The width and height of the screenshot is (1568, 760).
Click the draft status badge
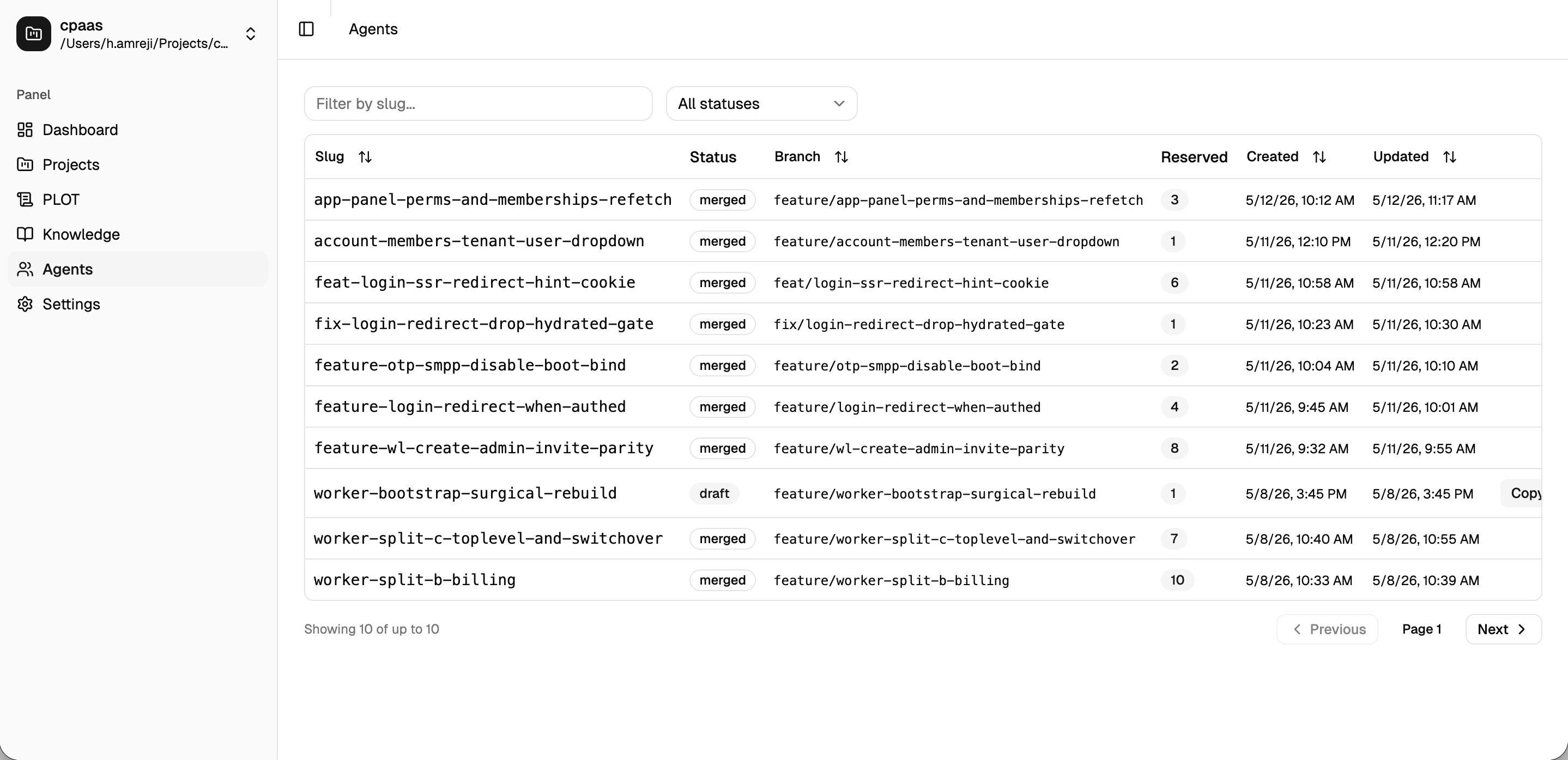point(714,494)
